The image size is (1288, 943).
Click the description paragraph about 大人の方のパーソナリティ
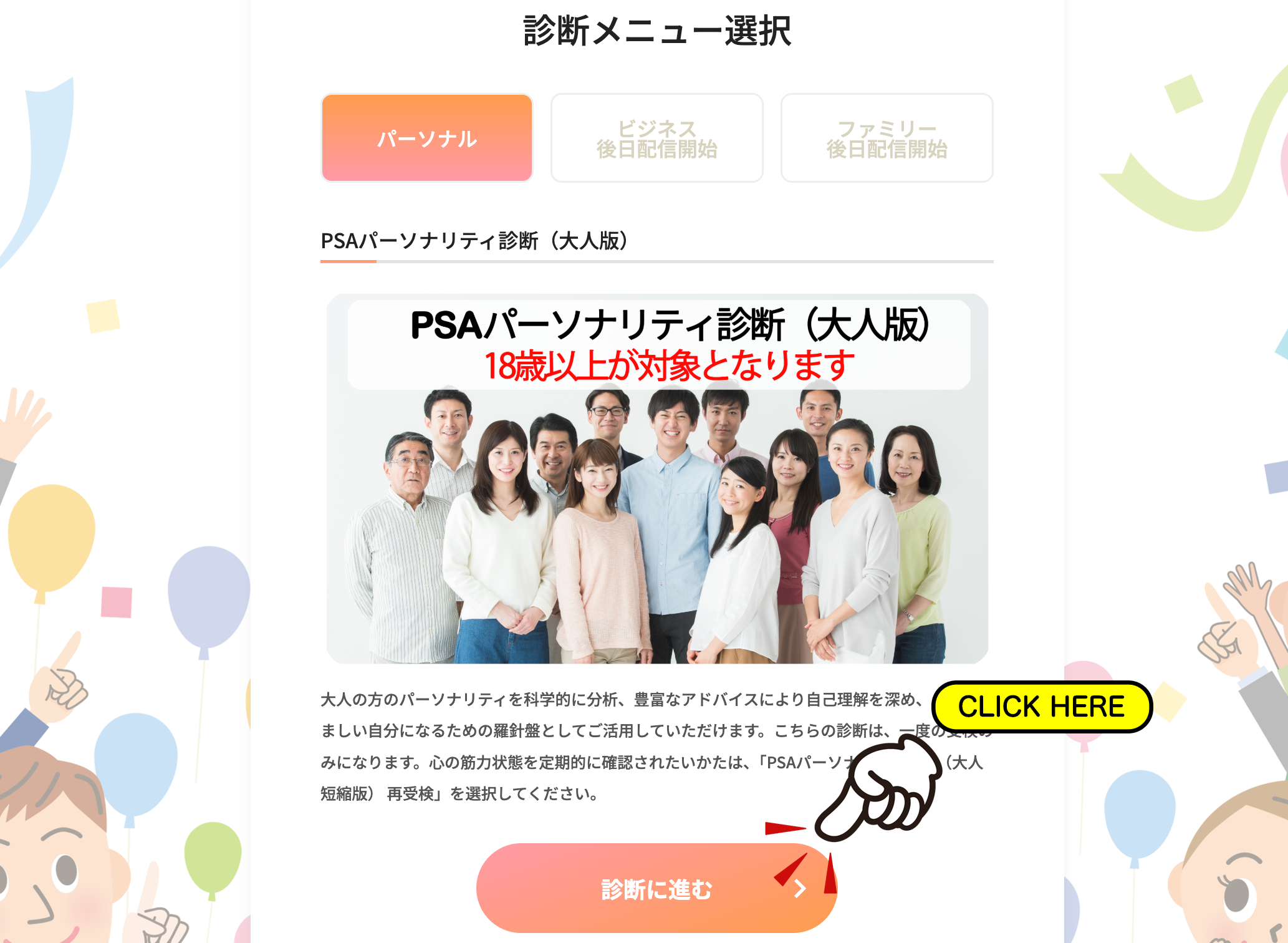pos(651,747)
